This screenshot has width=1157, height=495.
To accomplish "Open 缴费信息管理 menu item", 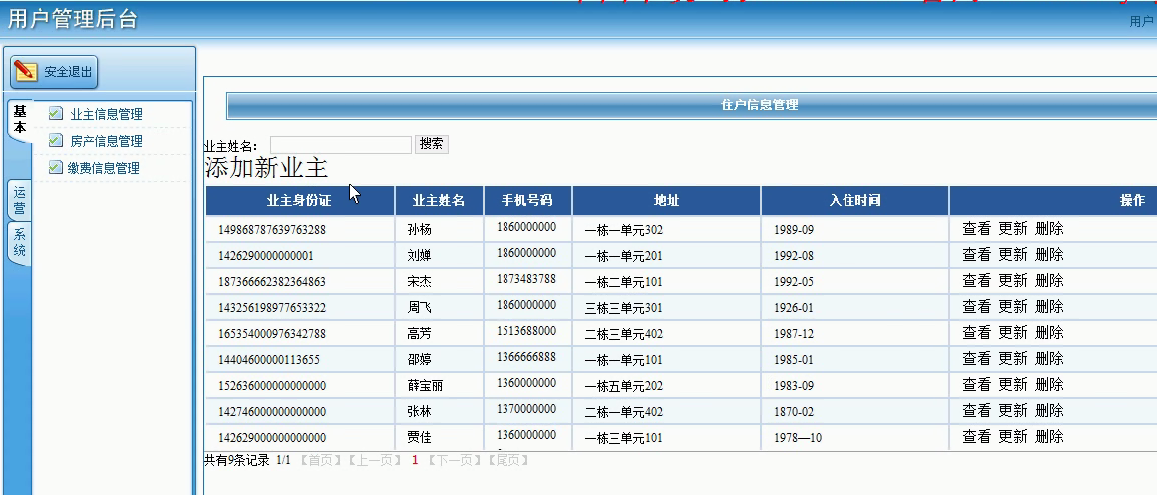I will click(103, 168).
